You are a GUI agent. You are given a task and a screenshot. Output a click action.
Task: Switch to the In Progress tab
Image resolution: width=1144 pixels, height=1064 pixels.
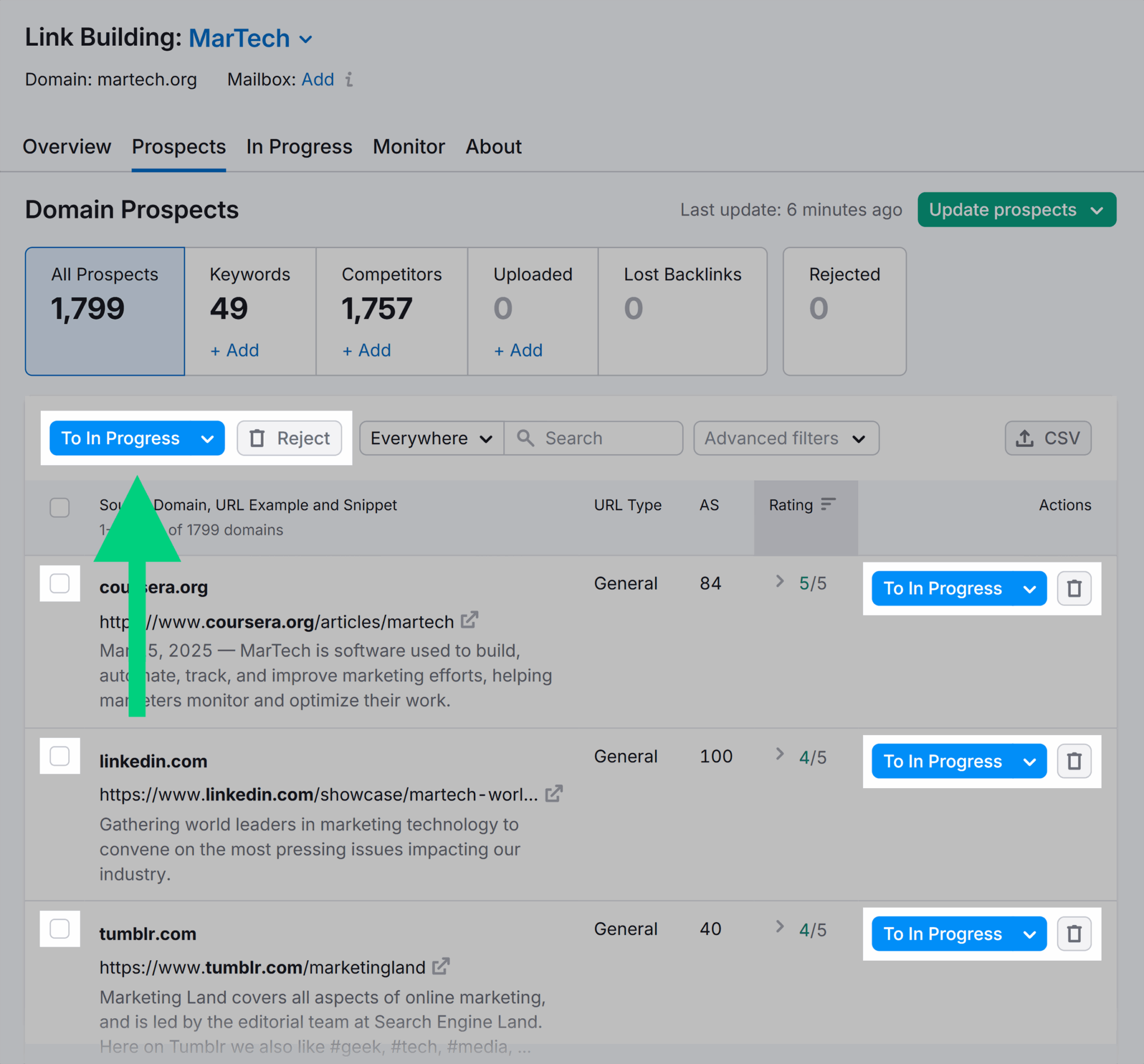pos(299,147)
